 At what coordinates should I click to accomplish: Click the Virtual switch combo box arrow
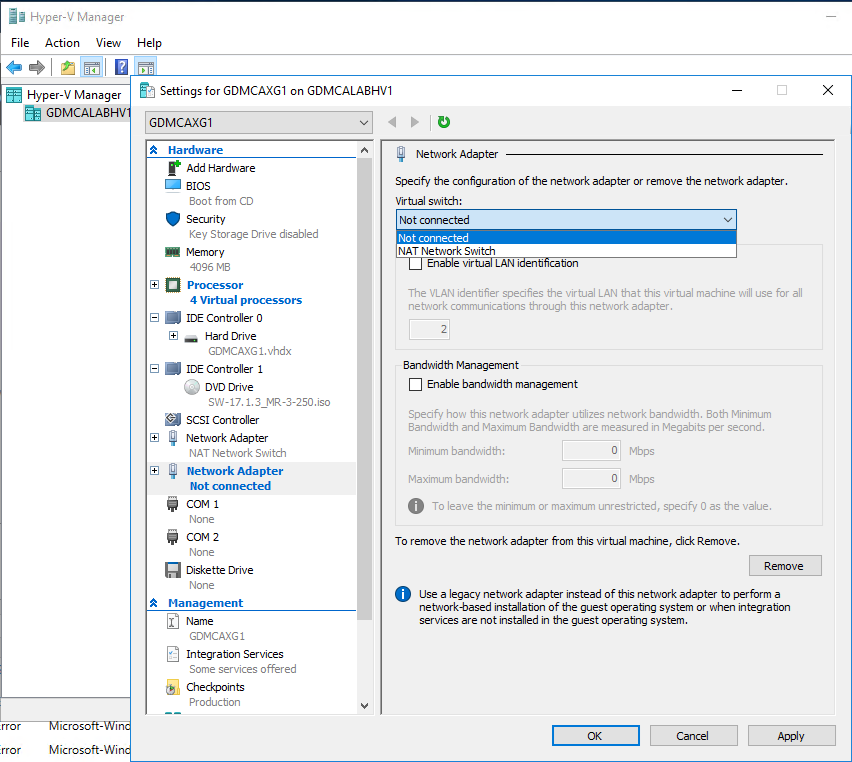(728, 220)
